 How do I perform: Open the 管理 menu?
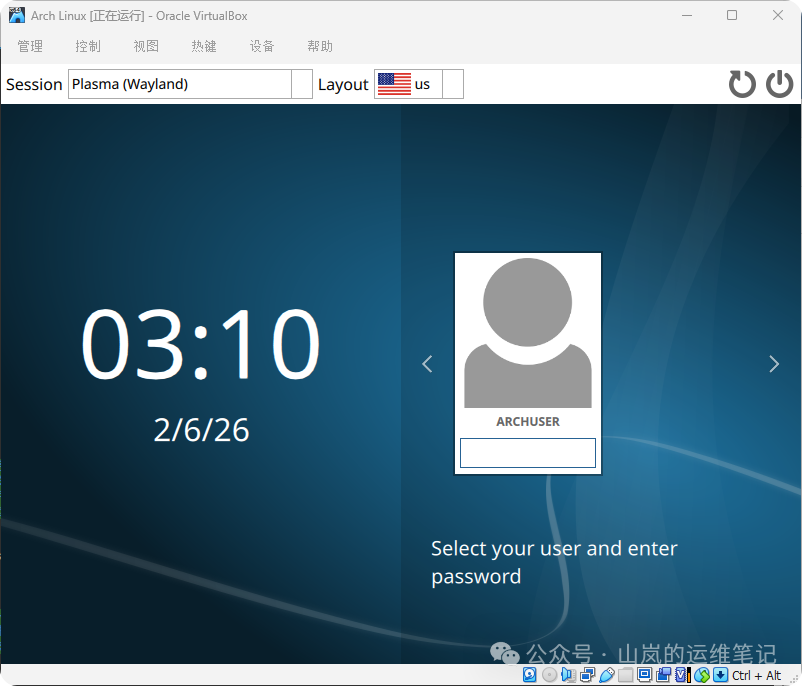click(30, 46)
